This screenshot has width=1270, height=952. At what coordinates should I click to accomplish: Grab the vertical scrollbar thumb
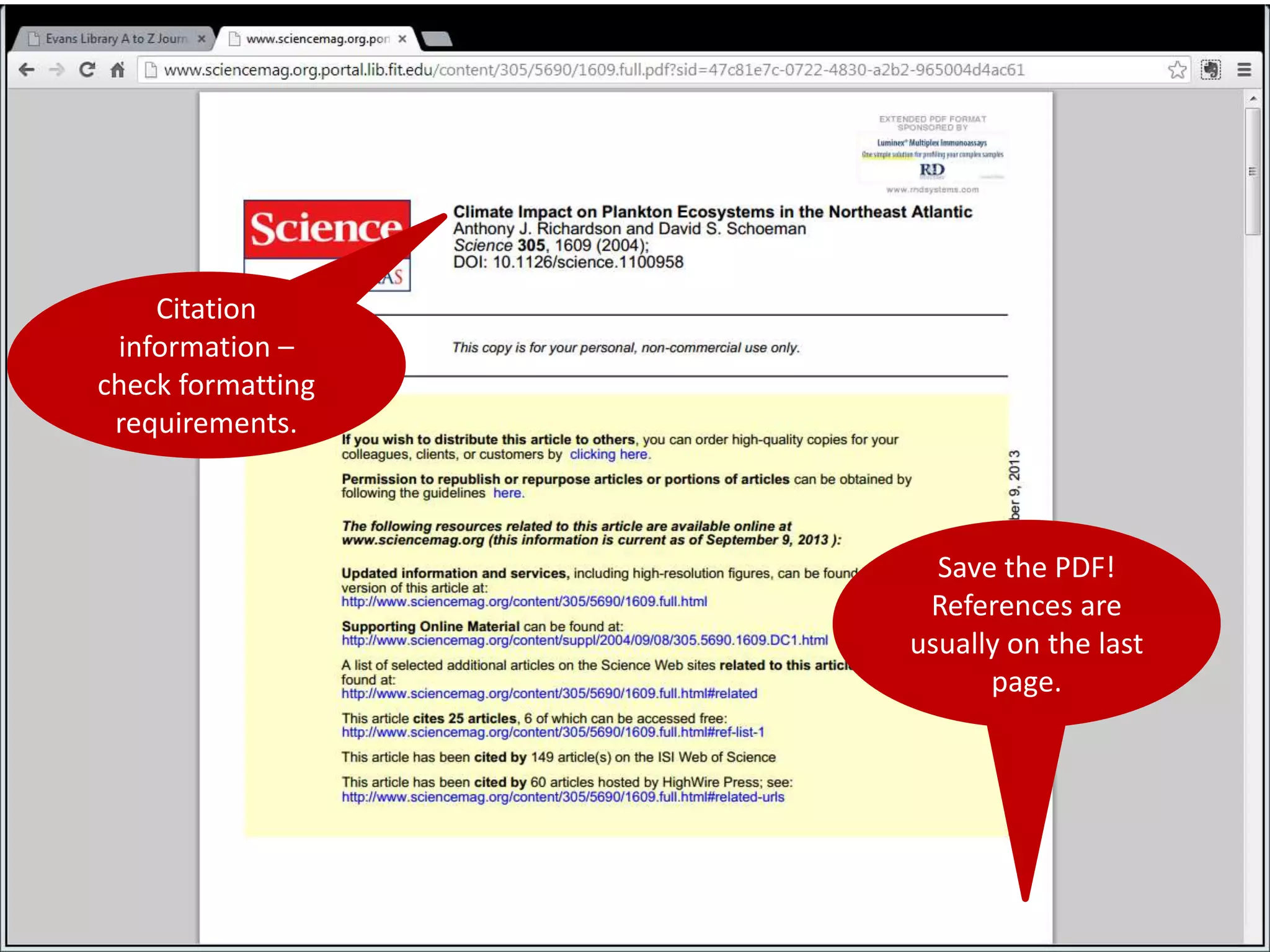tap(1253, 172)
